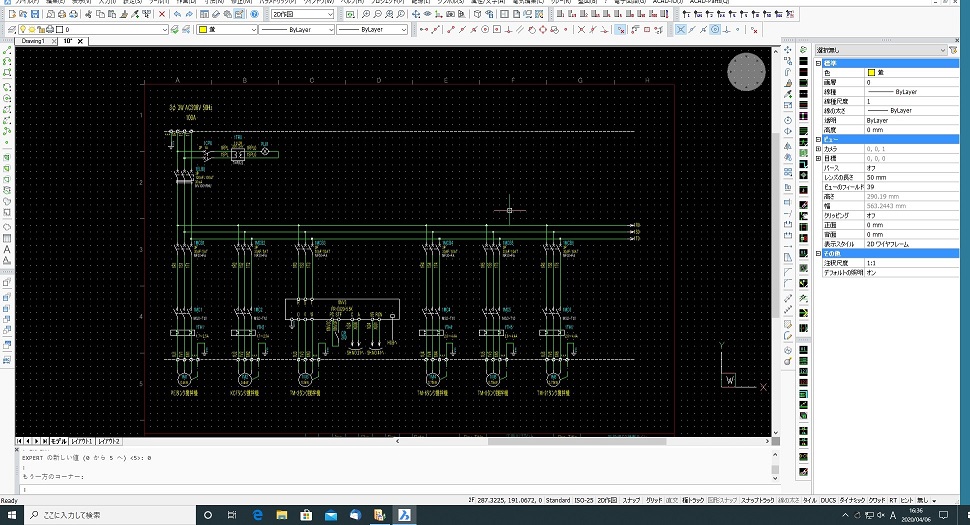
Task: Click the Zoom In magnifier icon
Action: 366,14
